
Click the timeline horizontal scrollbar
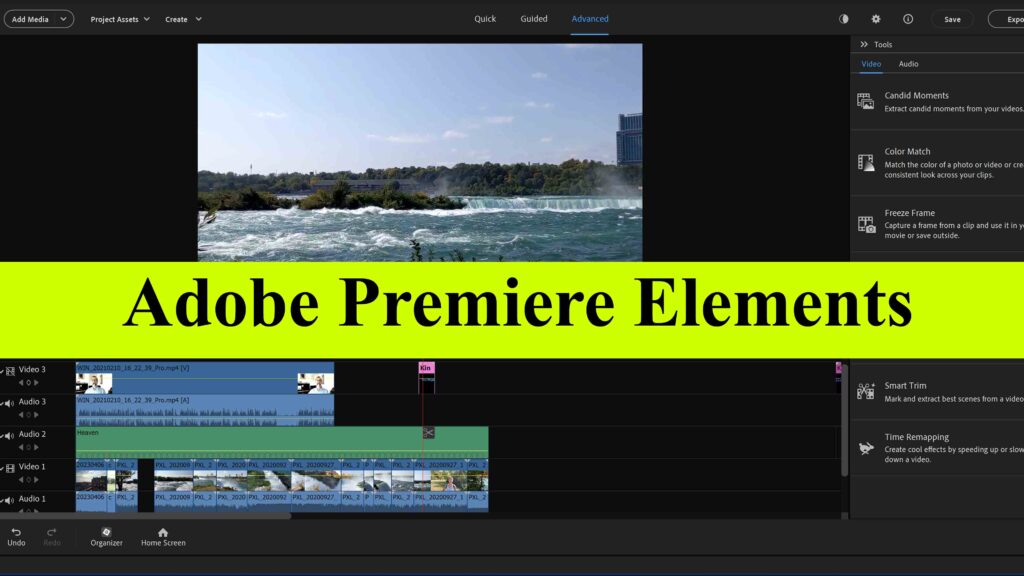146,516
